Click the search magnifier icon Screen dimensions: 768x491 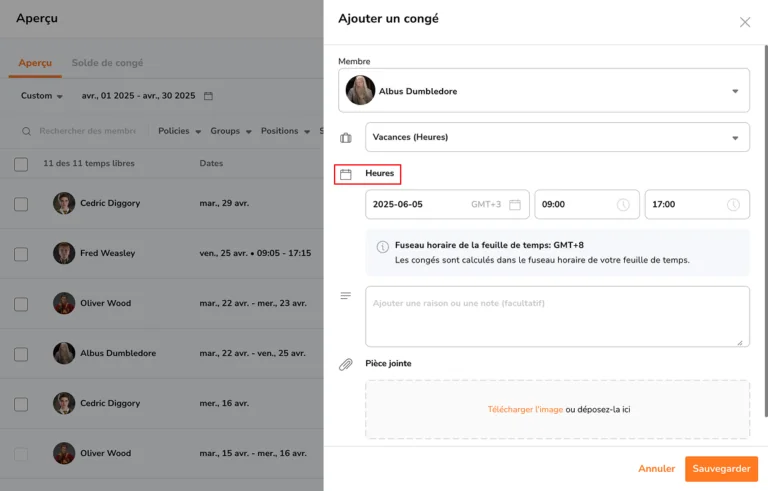tap(26, 131)
